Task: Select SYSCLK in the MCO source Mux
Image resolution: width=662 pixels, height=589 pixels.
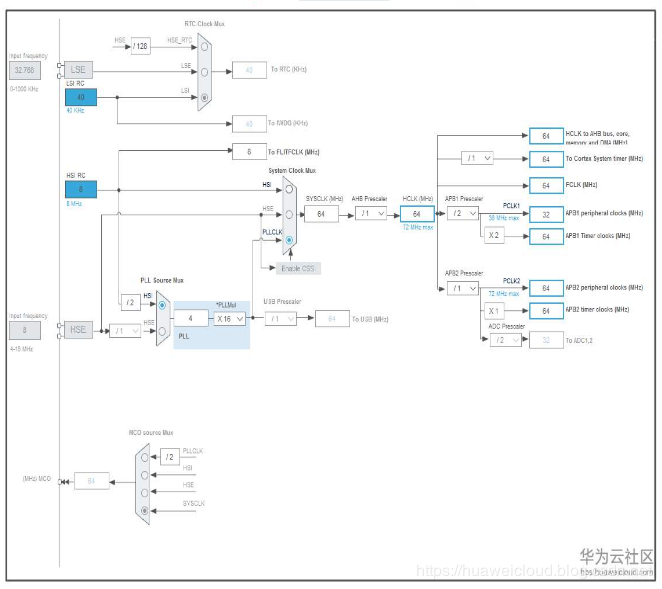Action: [144, 510]
